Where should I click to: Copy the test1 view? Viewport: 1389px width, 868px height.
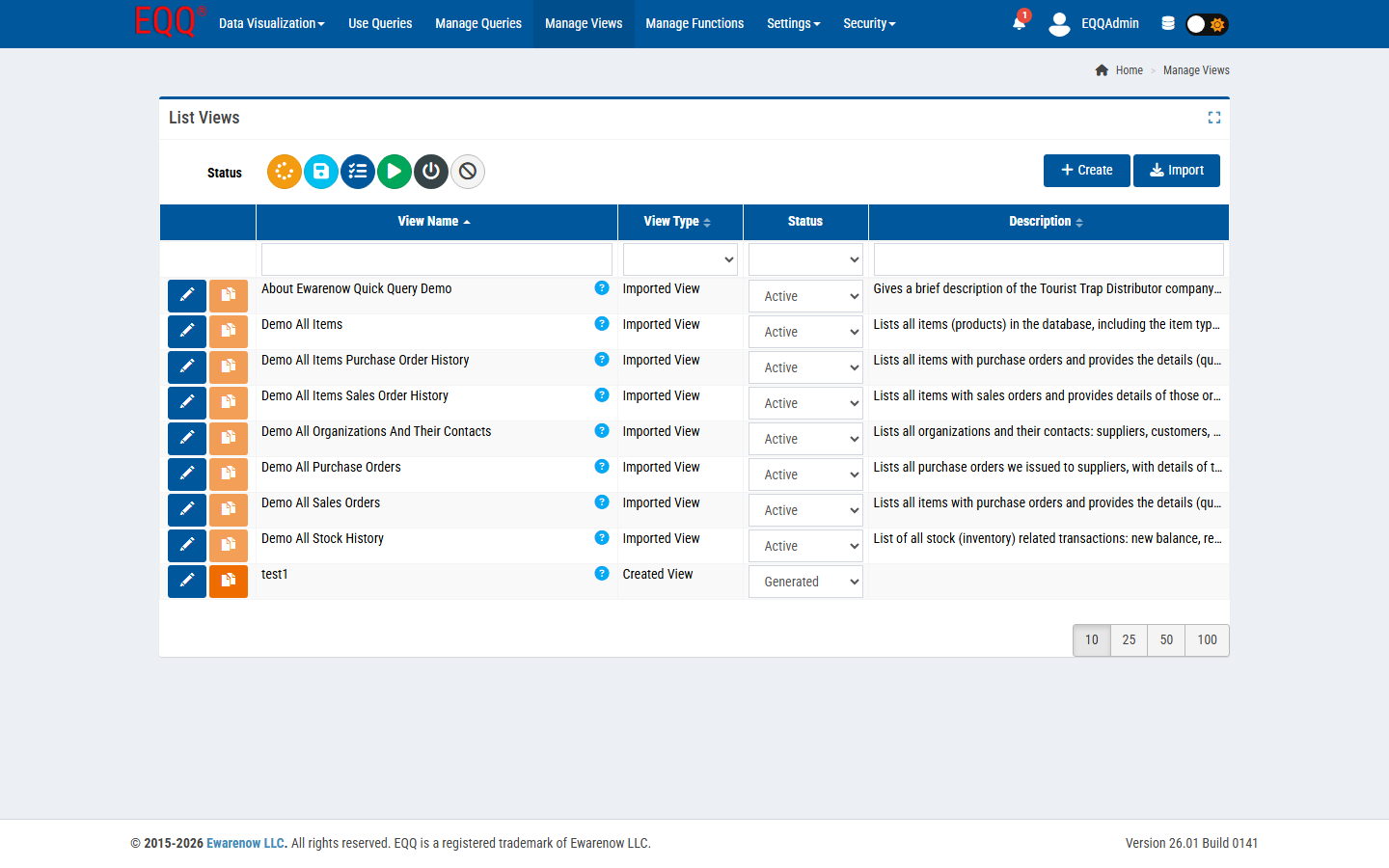pos(228,581)
